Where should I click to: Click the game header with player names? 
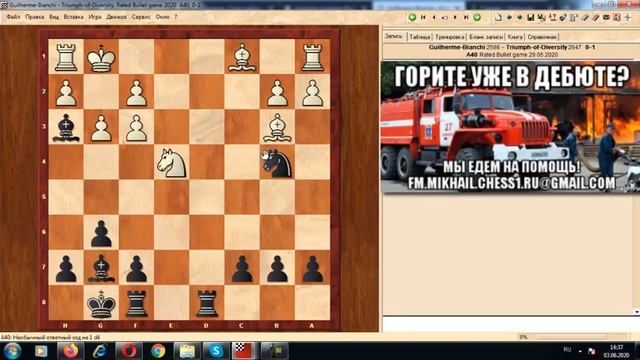point(511,47)
